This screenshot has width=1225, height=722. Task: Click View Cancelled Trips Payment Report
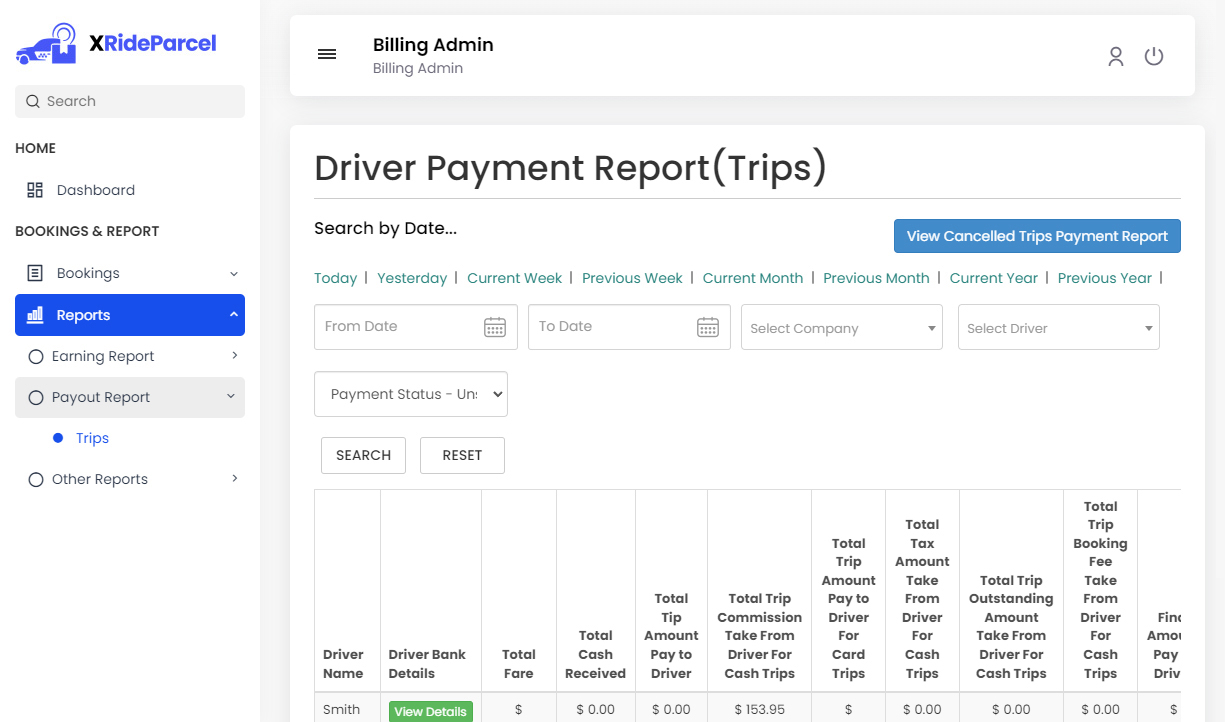(x=1036, y=236)
